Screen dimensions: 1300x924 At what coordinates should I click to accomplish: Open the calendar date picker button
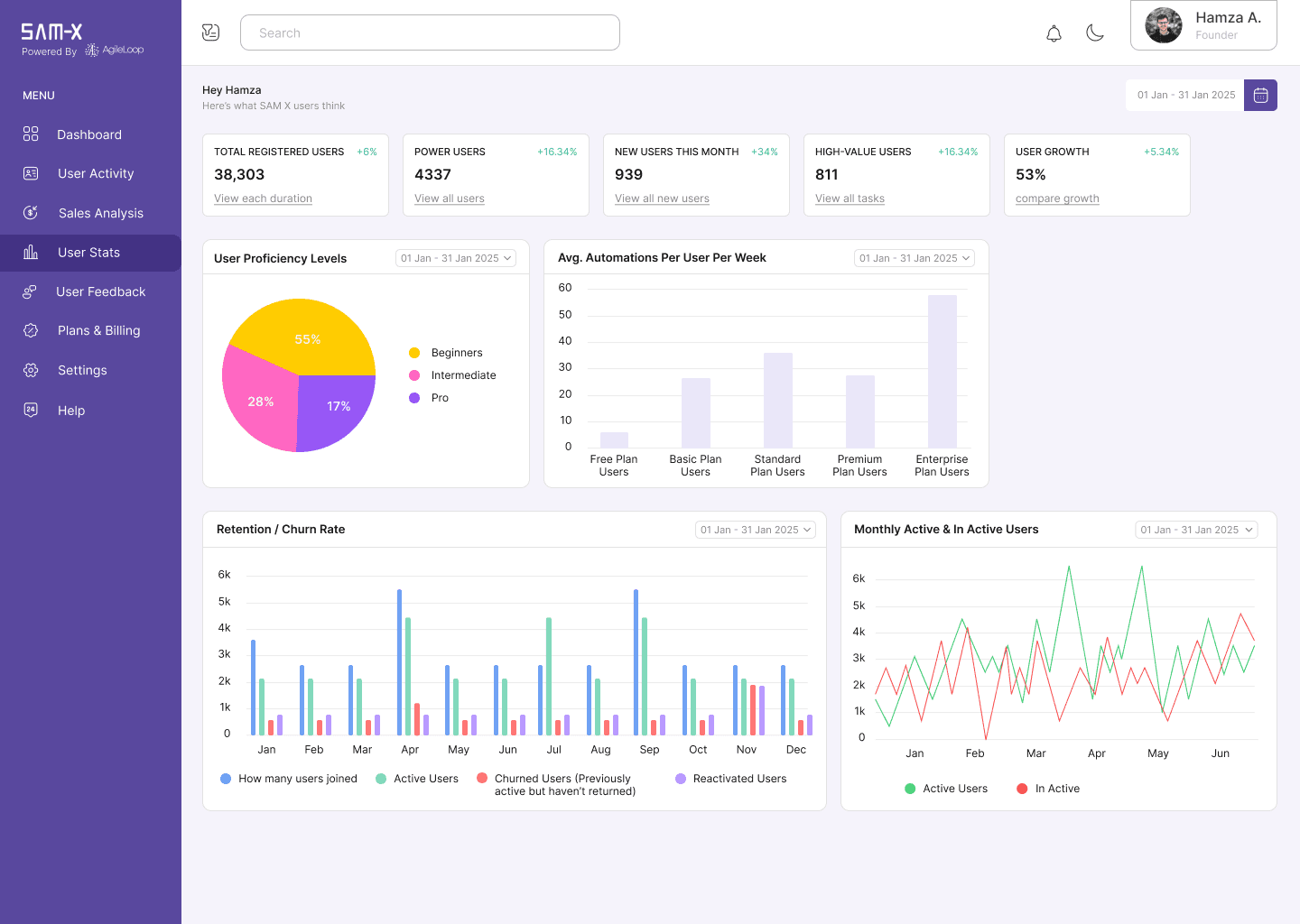point(1260,95)
